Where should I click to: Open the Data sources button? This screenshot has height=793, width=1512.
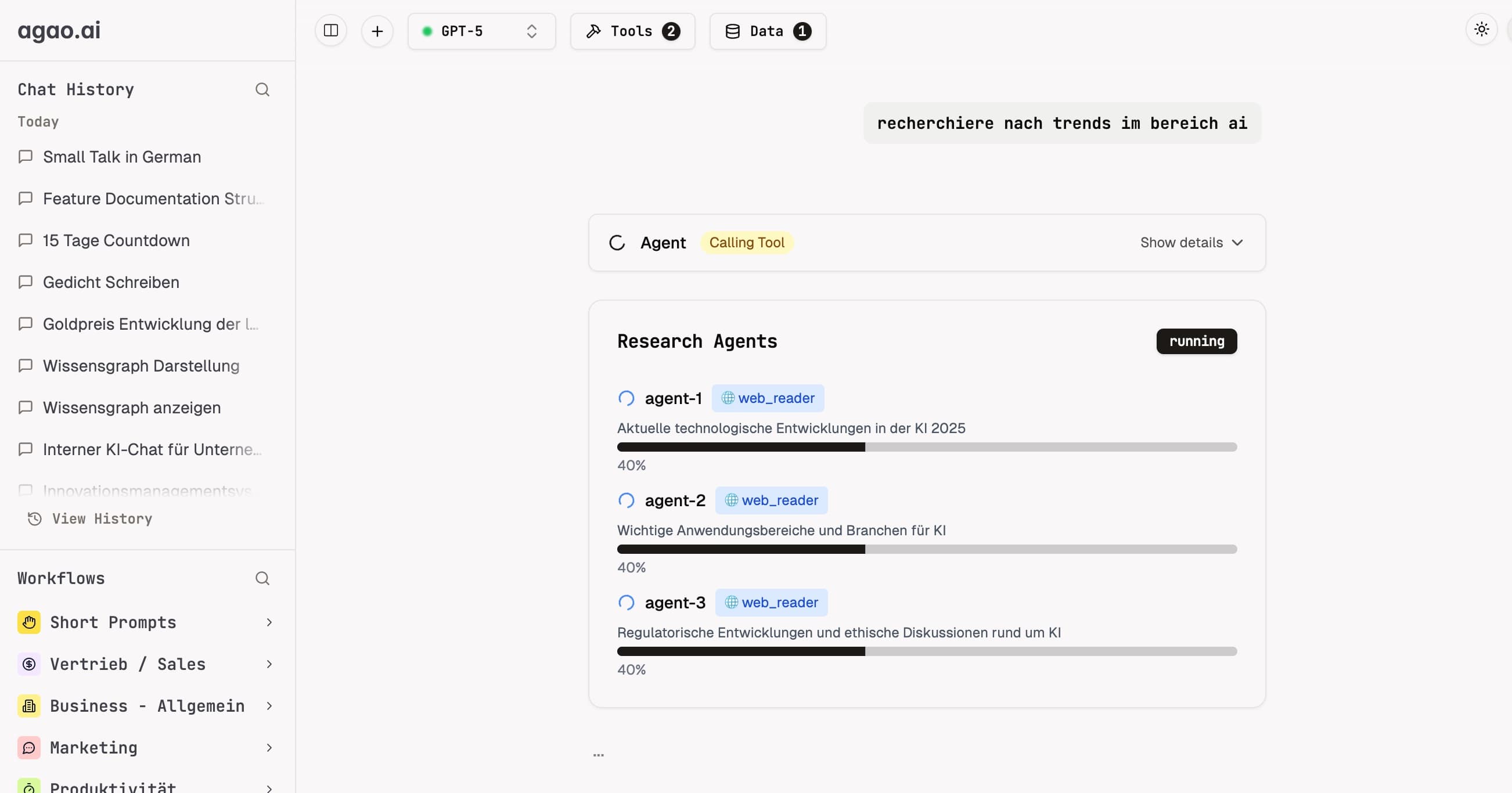(x=768, y=31)
